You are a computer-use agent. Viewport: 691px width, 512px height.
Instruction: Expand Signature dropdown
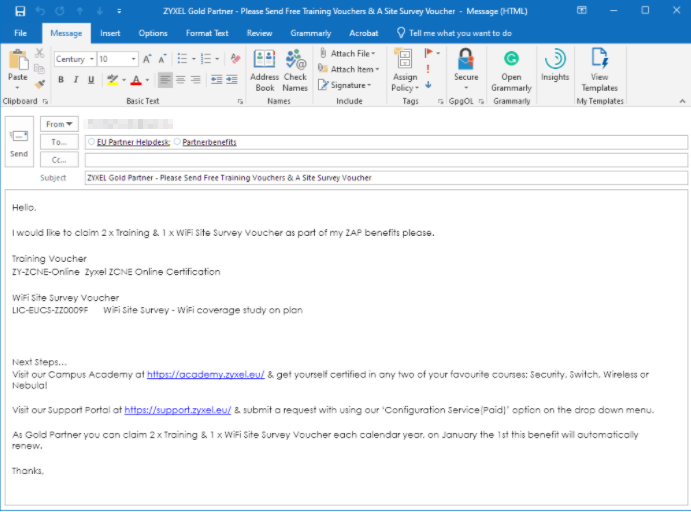(x=369, y=85)
